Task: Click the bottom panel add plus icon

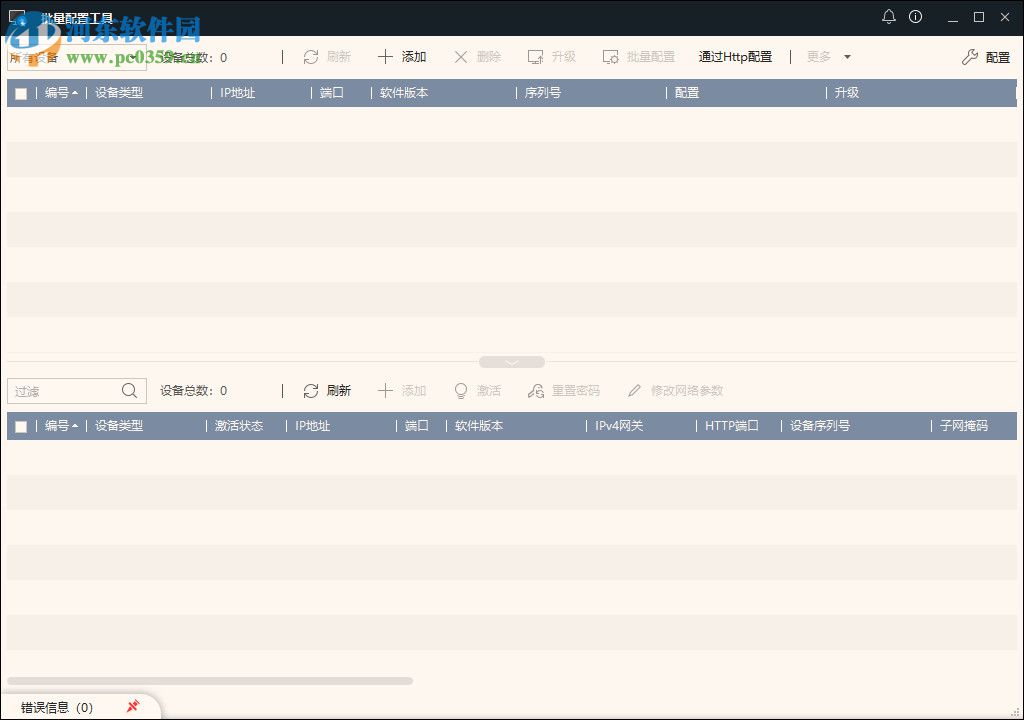Action: [x=385, y=391]
